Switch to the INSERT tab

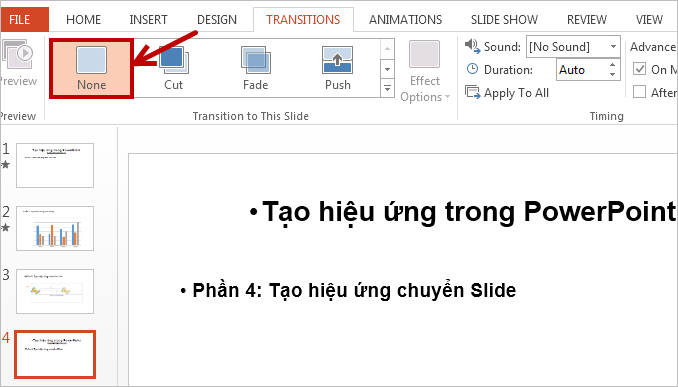(x=148, y=19)
